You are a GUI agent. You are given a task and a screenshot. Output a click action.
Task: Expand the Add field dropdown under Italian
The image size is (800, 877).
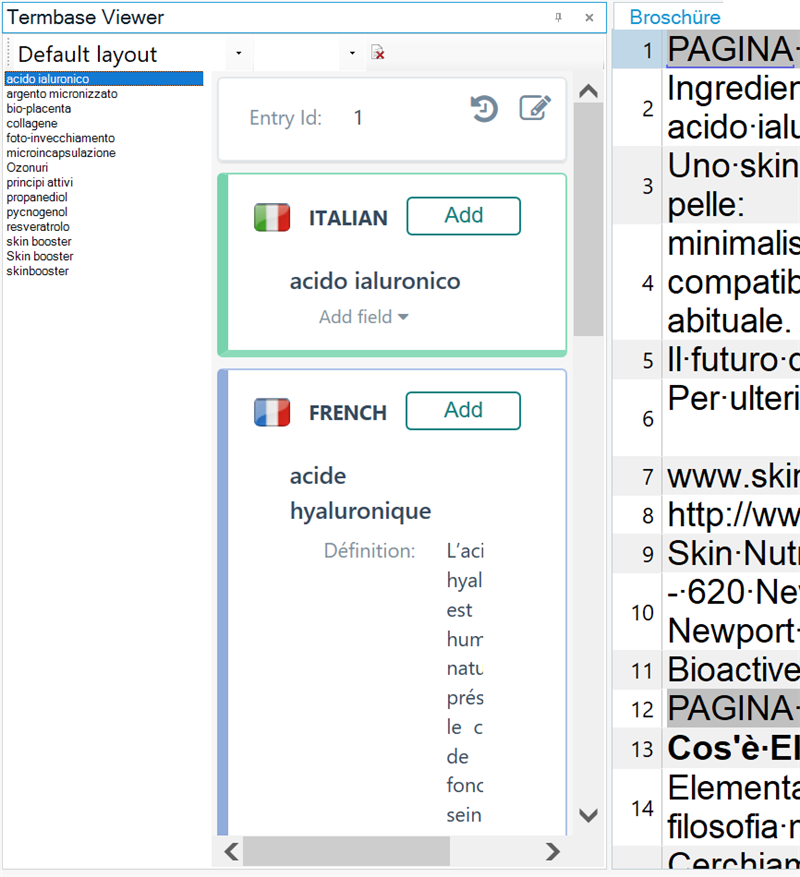364,317
